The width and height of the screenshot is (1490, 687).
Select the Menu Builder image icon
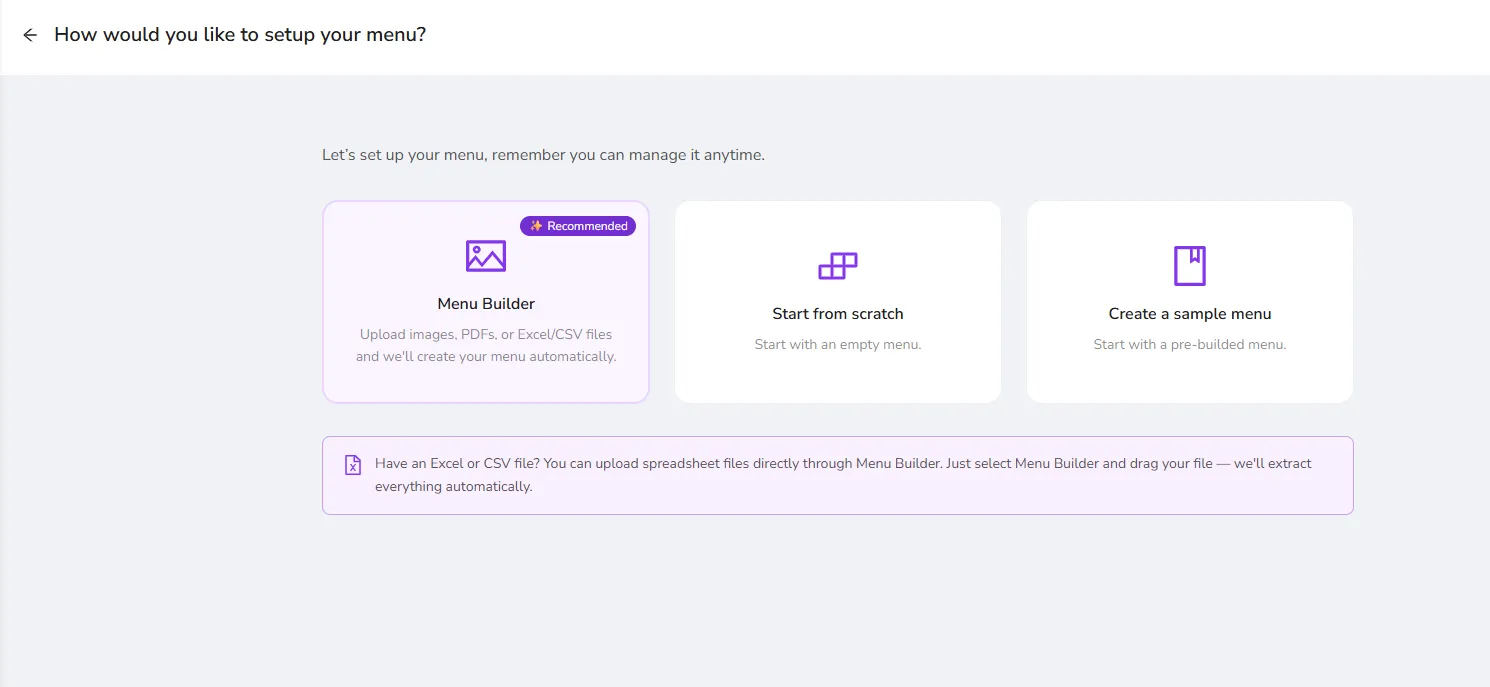pos(486,256)
